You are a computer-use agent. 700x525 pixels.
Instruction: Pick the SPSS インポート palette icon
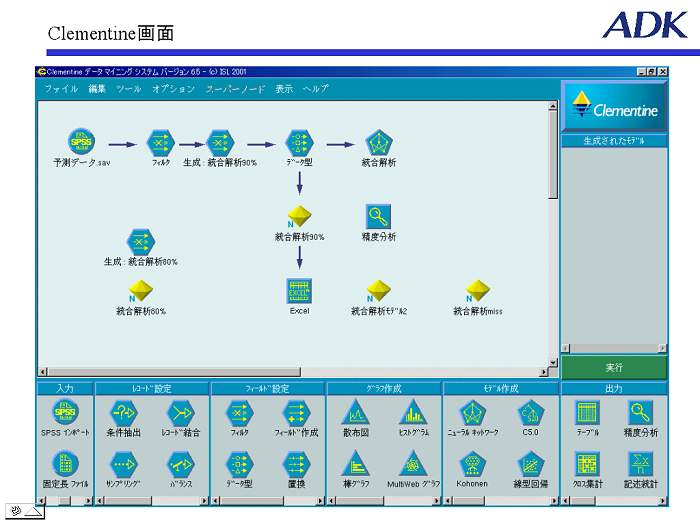tap(66, 412)
